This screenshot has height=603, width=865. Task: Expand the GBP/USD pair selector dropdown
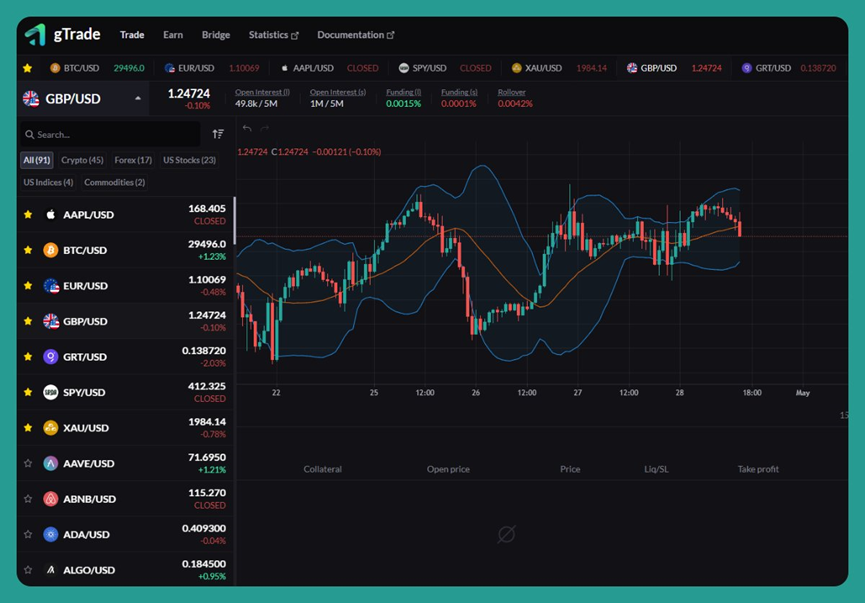[138, 99]
